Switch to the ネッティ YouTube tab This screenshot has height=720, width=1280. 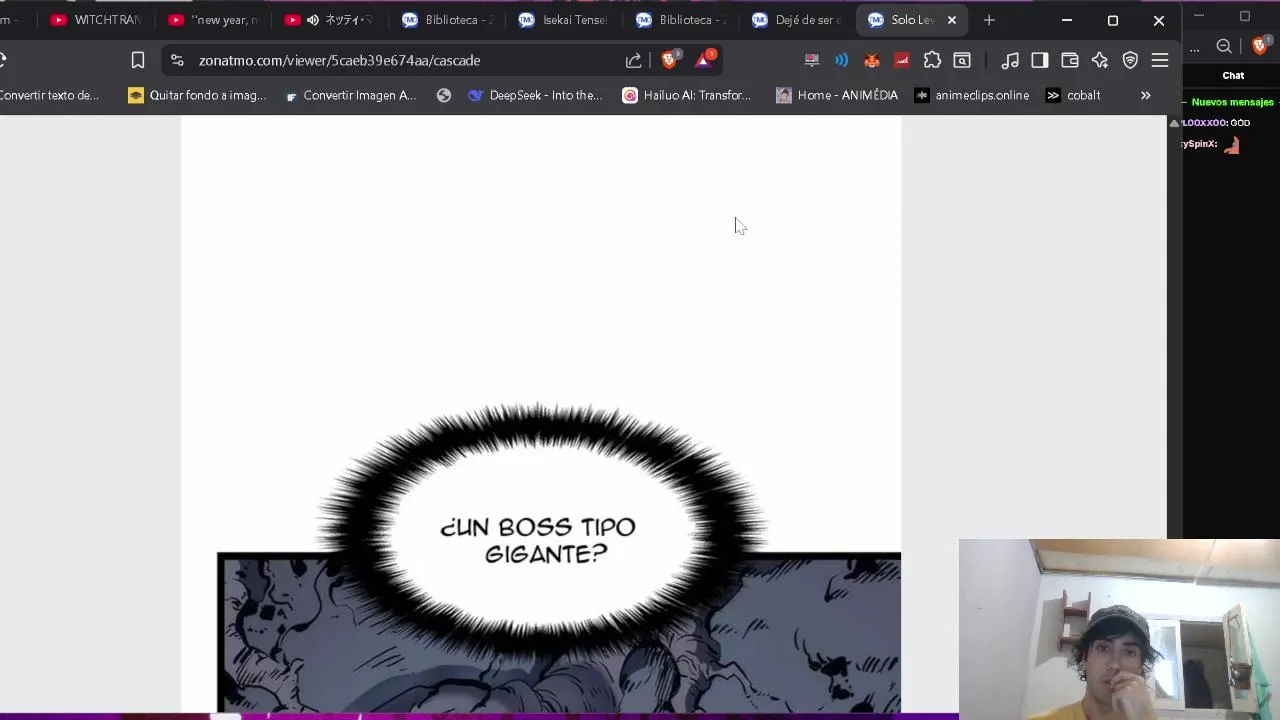pyautogui.click(x=330, y=20)
